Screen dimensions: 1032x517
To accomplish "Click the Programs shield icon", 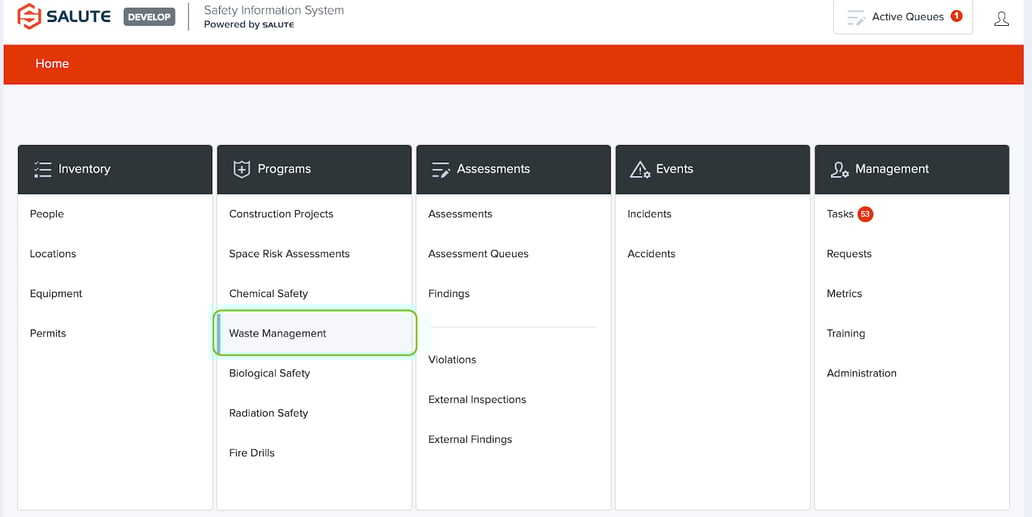I will (241, 169).
